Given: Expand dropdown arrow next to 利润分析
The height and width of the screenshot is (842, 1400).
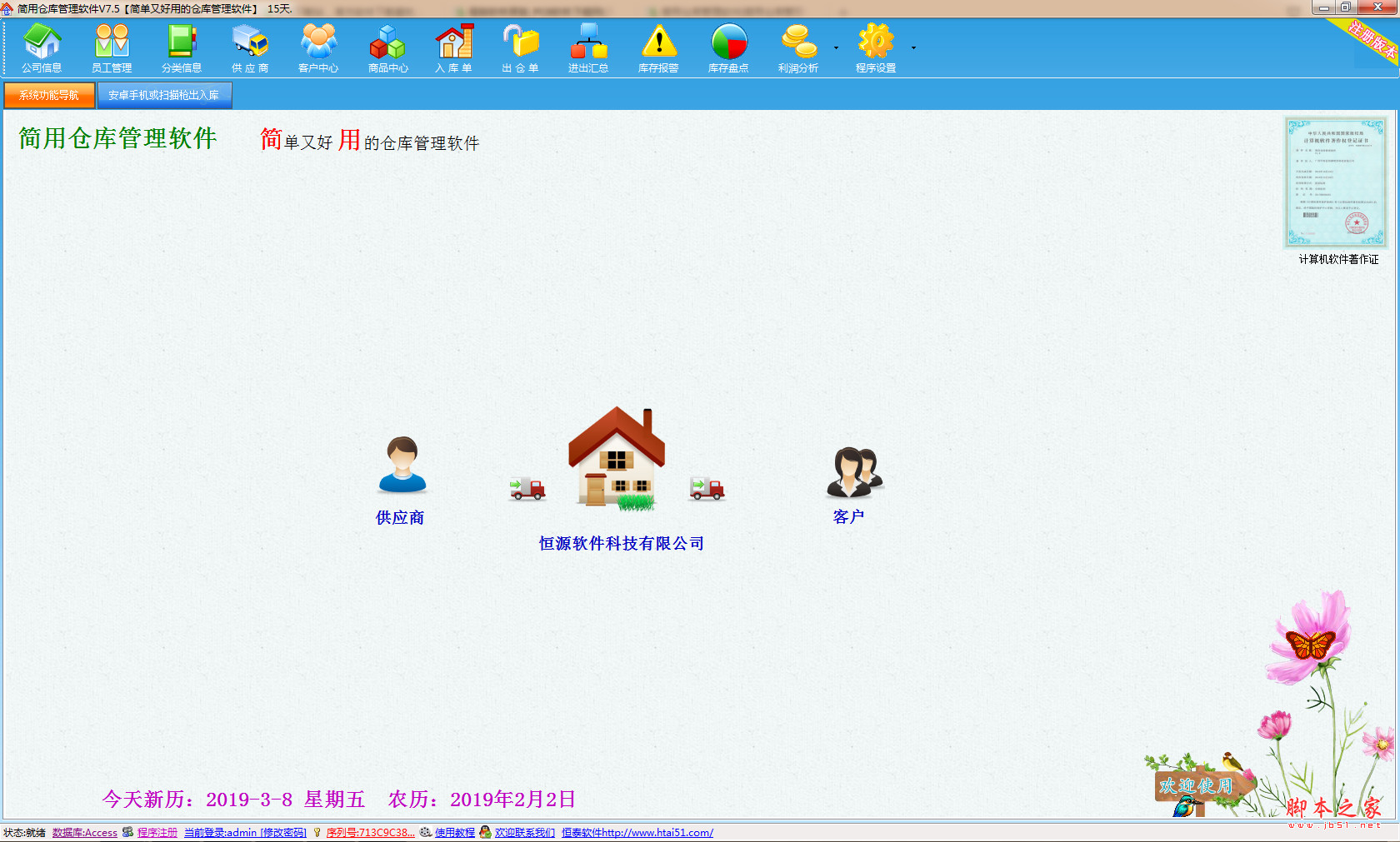Looking at the screenshot, I should point(836,48).
